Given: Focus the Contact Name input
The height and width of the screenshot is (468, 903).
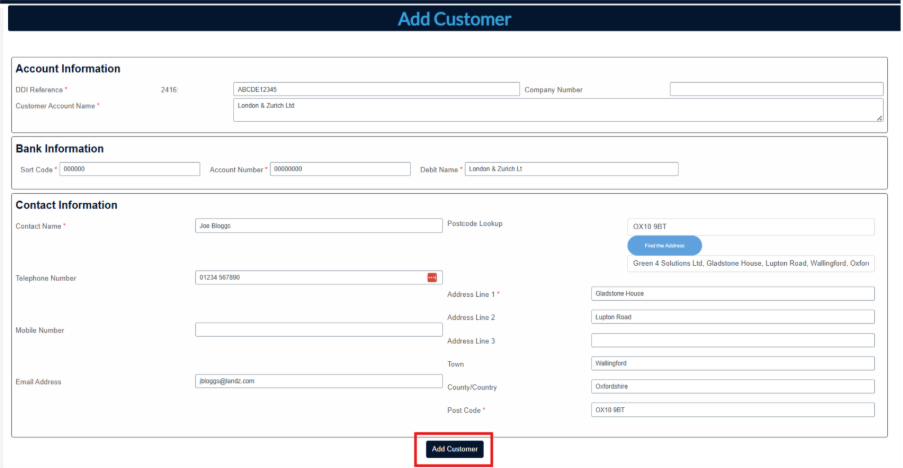Looking at the screenshot, I should tap(318, 226).
